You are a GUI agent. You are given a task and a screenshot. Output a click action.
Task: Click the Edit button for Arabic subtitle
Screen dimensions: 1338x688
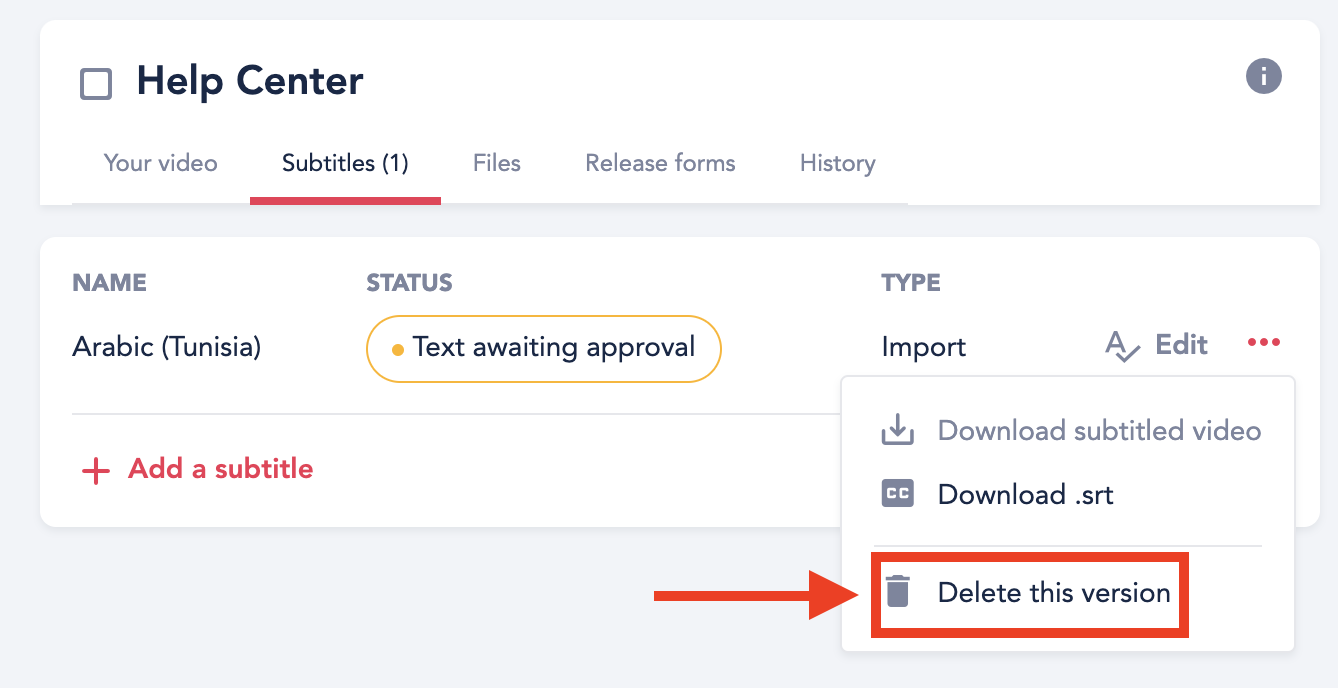click(x=1181, y=345)
